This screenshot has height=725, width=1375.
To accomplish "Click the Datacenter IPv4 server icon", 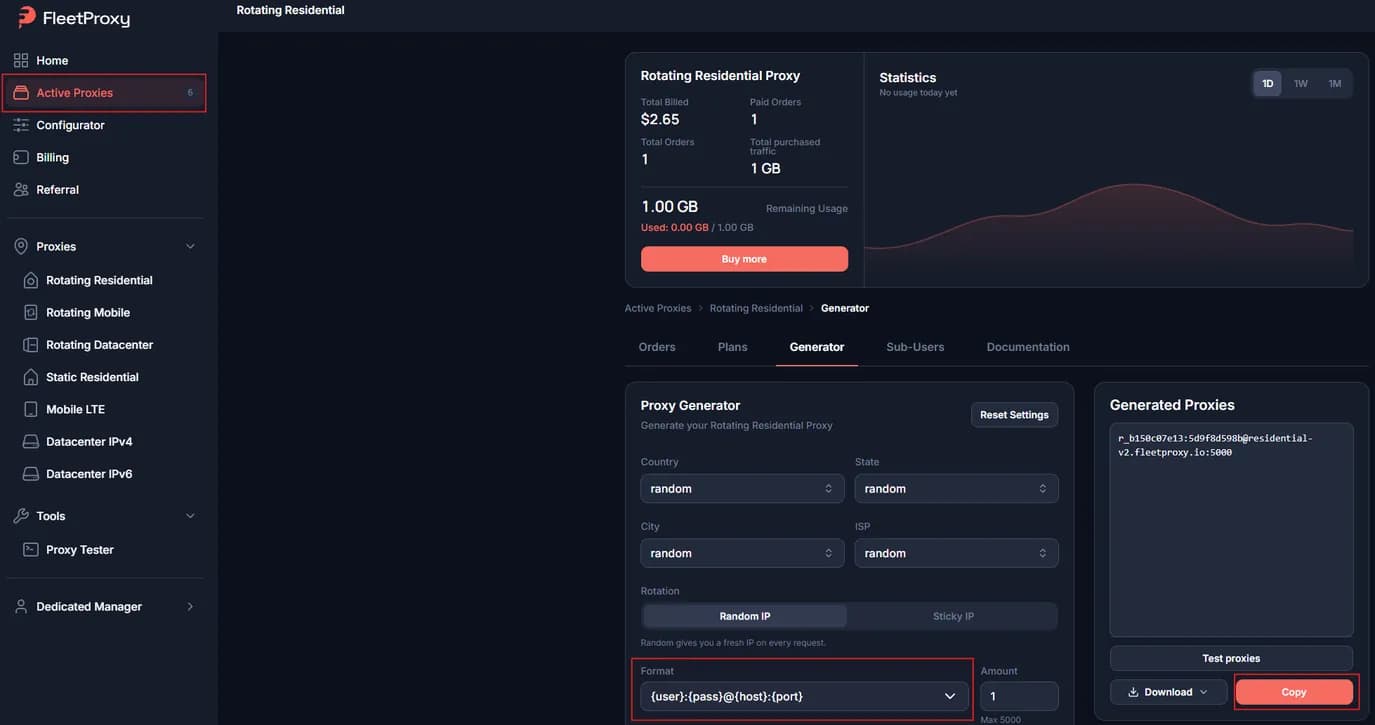I will click(x=31, y=441).
